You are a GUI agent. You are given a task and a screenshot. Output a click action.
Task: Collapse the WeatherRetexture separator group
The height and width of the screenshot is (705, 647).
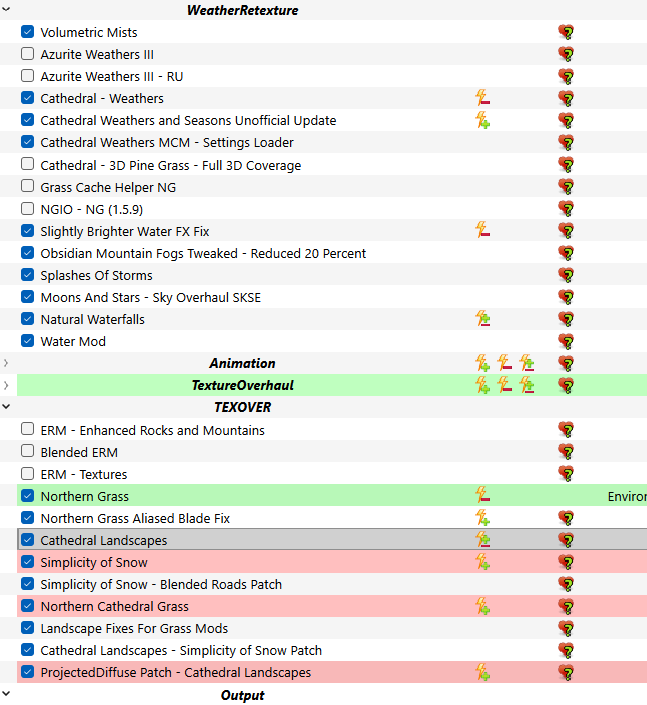click(7, 10)
